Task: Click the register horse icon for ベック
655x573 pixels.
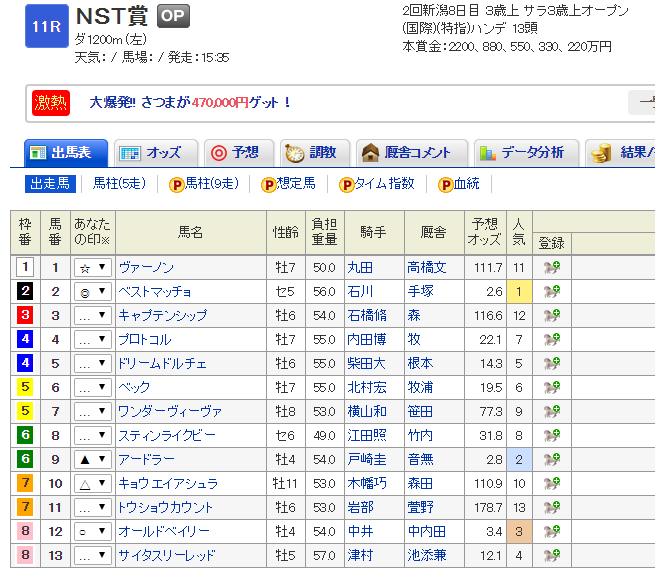Action: coord(552,388)
